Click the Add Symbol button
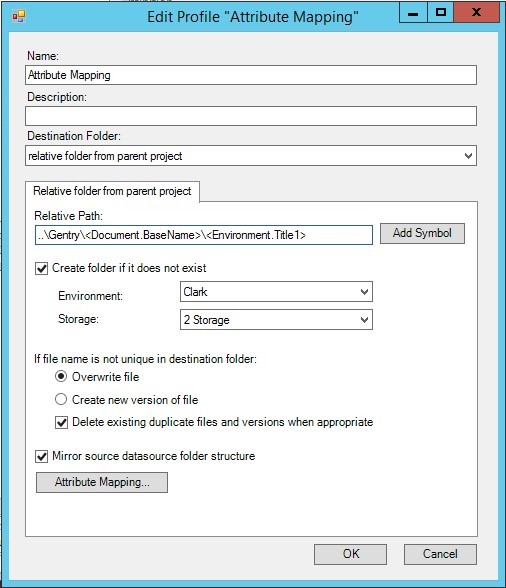 422,234
